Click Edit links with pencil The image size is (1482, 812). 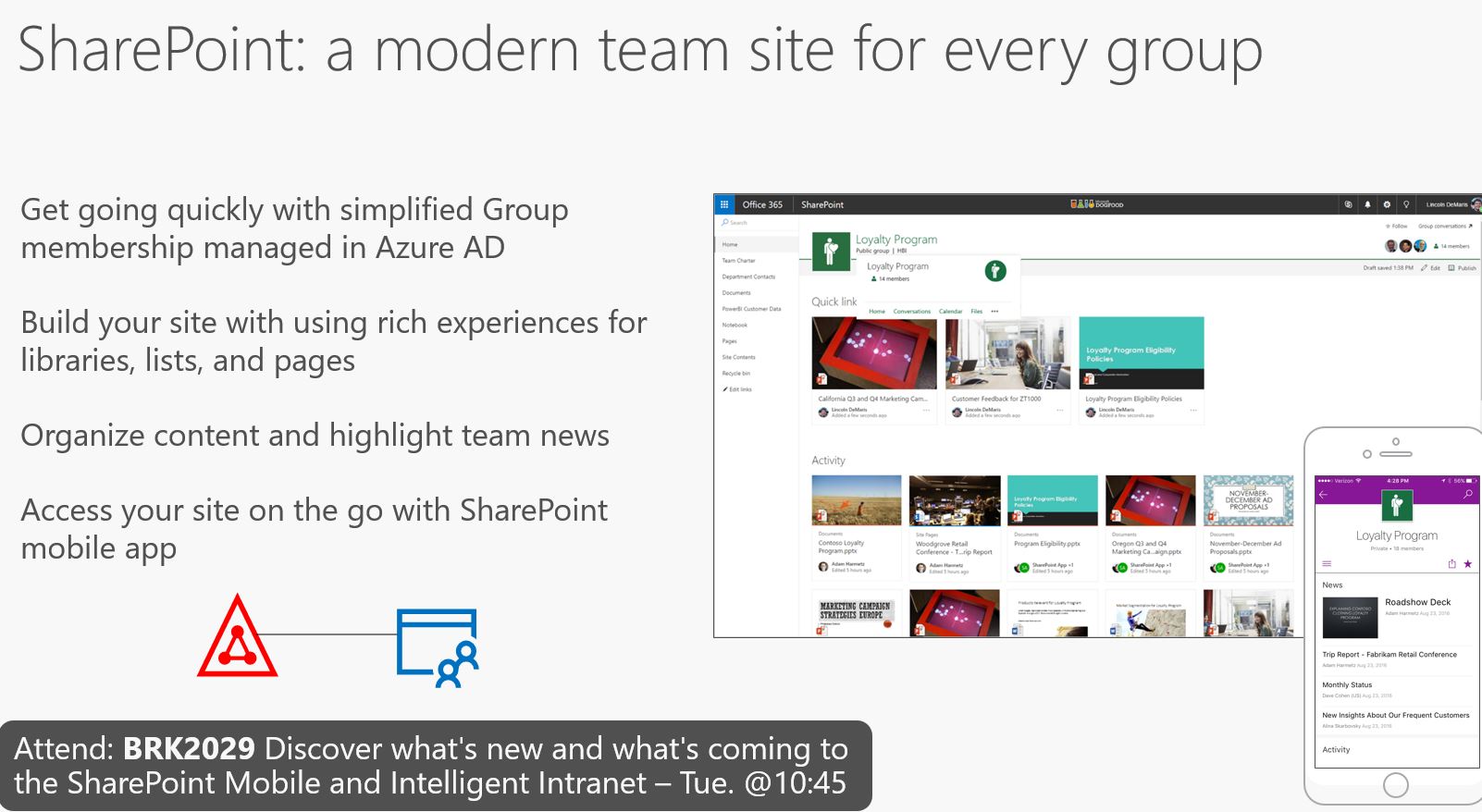point(737,389)
